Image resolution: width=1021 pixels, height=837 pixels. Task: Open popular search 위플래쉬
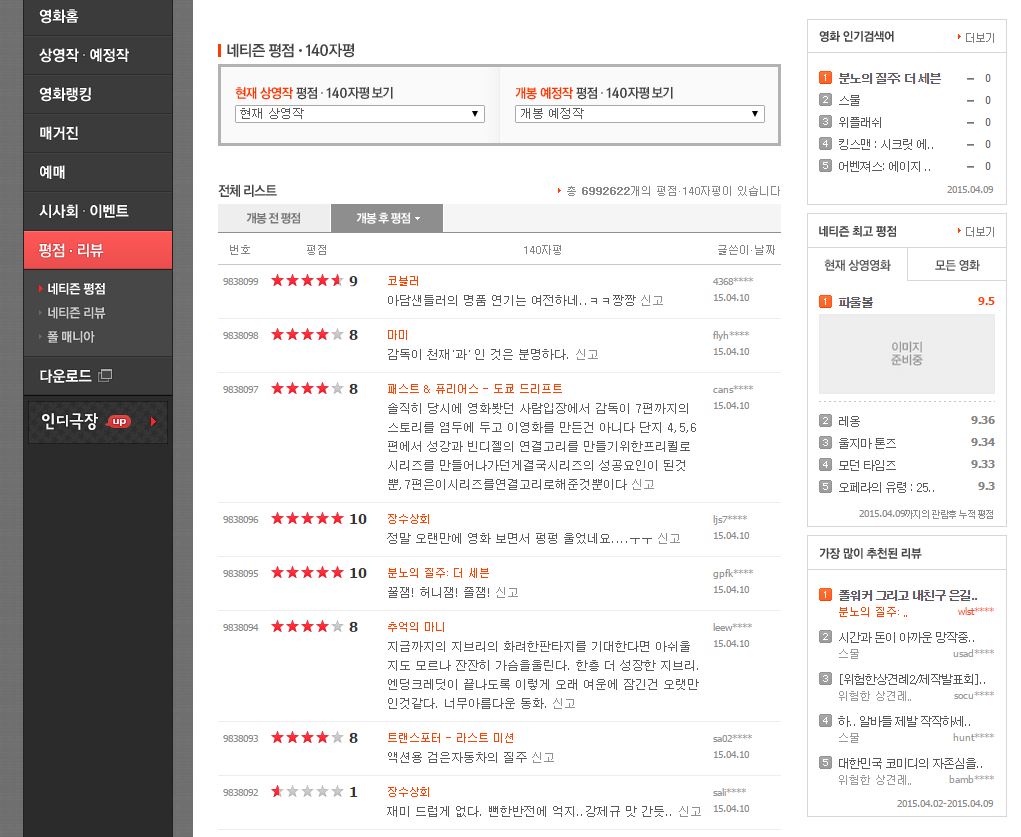coord(860,122)
